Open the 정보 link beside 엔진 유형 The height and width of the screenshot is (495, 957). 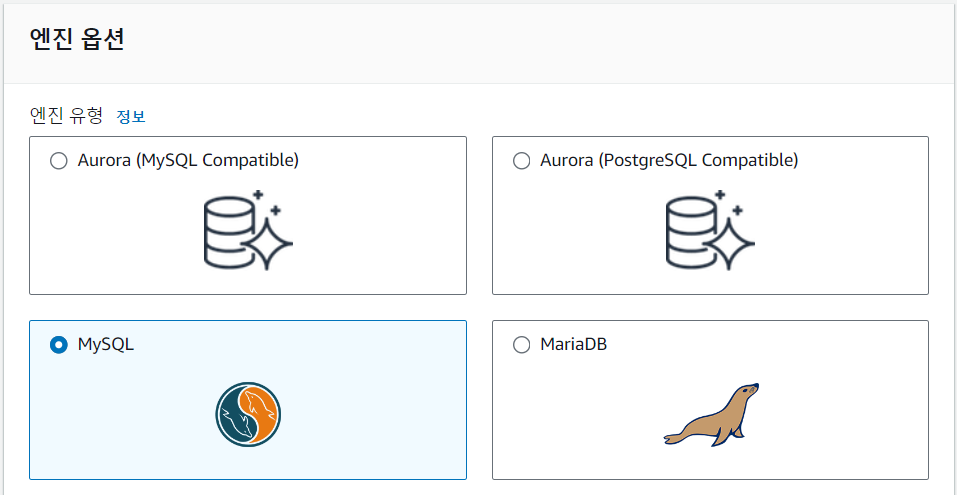pyautogui.click(x=131, y=116)
